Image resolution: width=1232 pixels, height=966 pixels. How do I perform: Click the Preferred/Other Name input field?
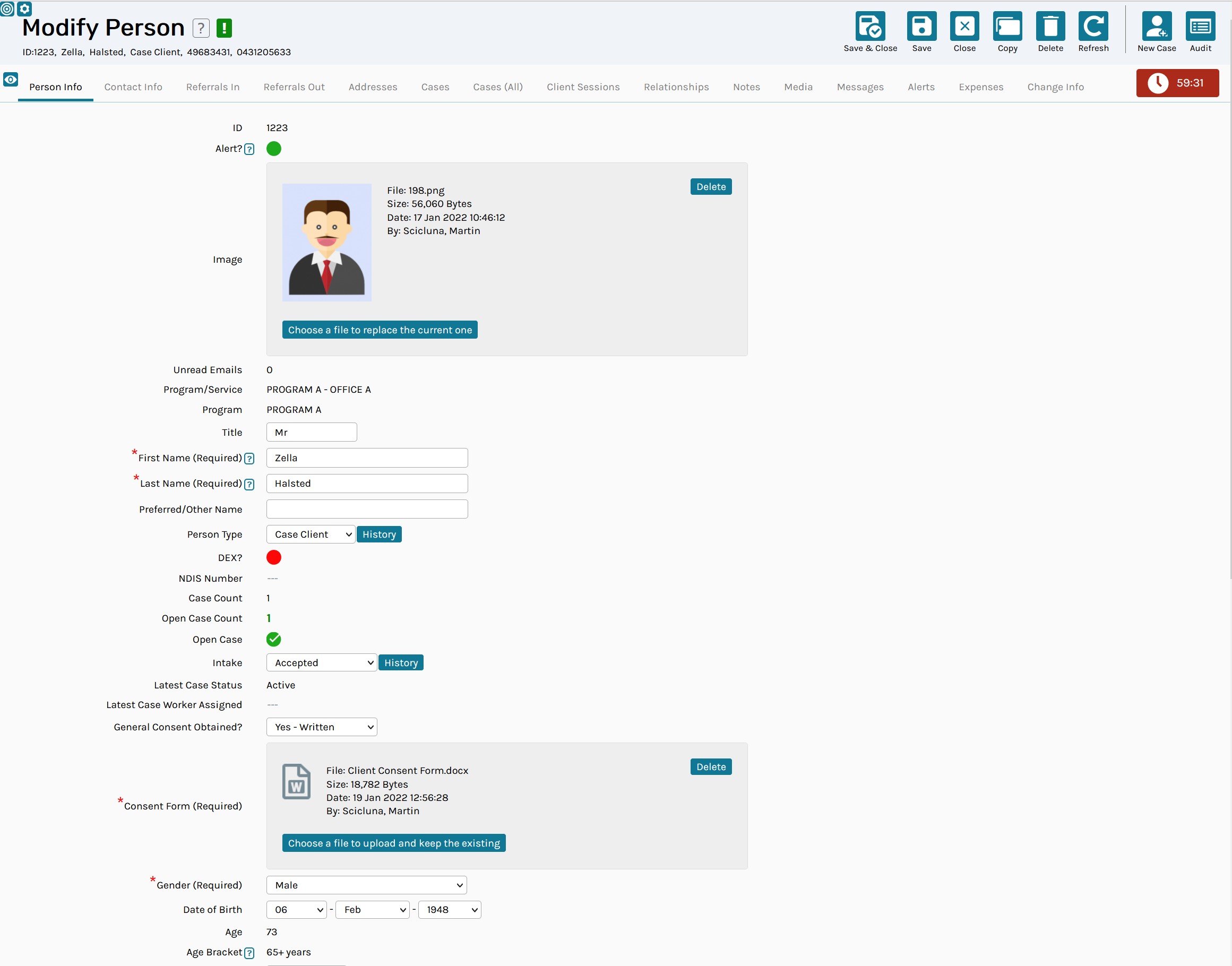pyautogui.click(x=367, y=508)
